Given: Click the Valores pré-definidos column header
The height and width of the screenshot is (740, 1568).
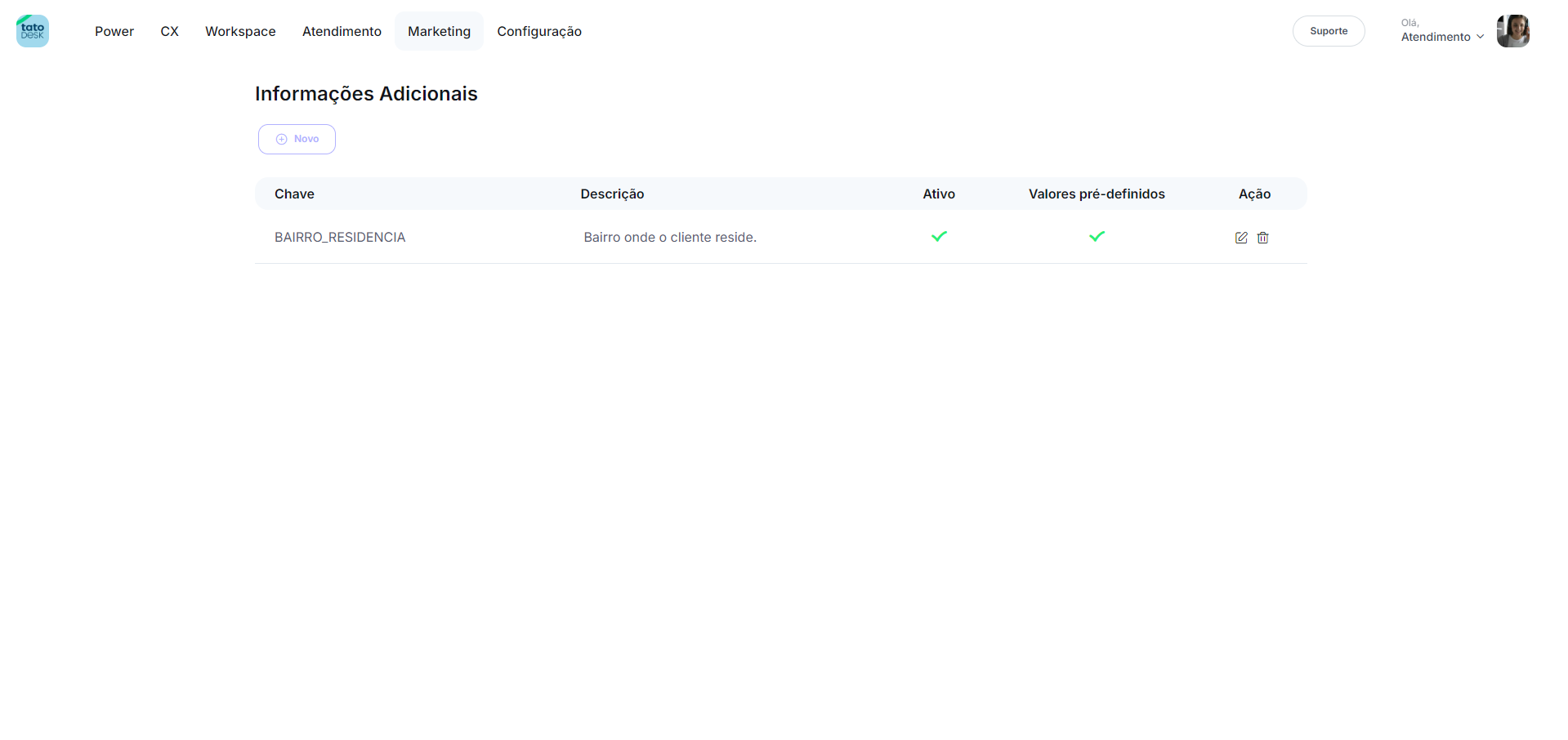Looking at the screenshot, I should coord(1097,194).
